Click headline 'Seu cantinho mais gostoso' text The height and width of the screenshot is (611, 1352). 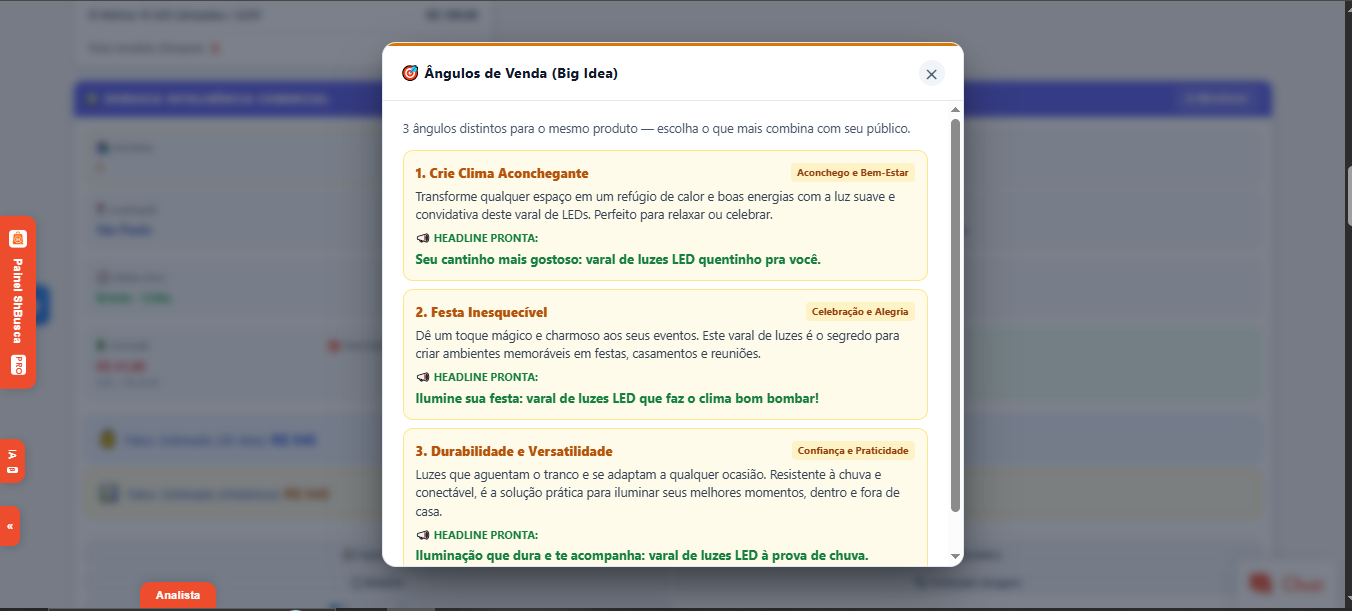coord(618,259)
